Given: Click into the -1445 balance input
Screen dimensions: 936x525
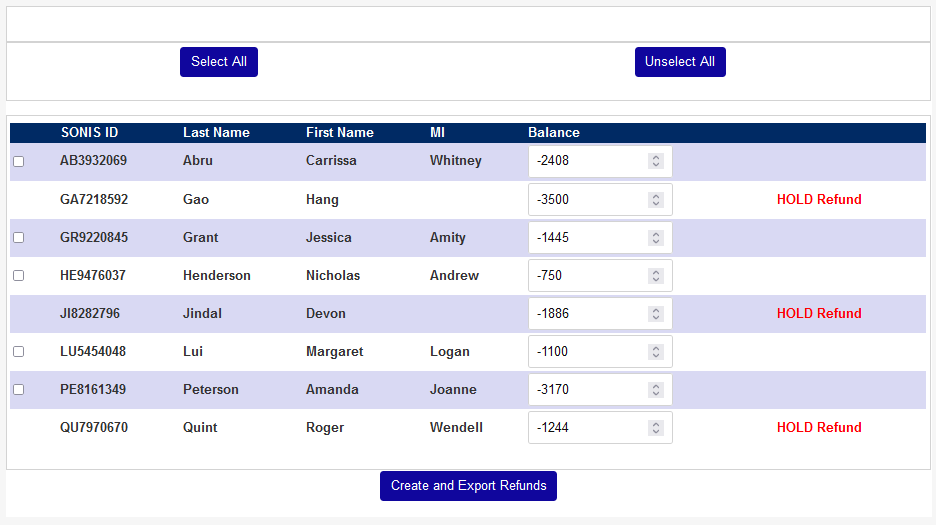Looking at the screenshot, I should pos(600,238).
